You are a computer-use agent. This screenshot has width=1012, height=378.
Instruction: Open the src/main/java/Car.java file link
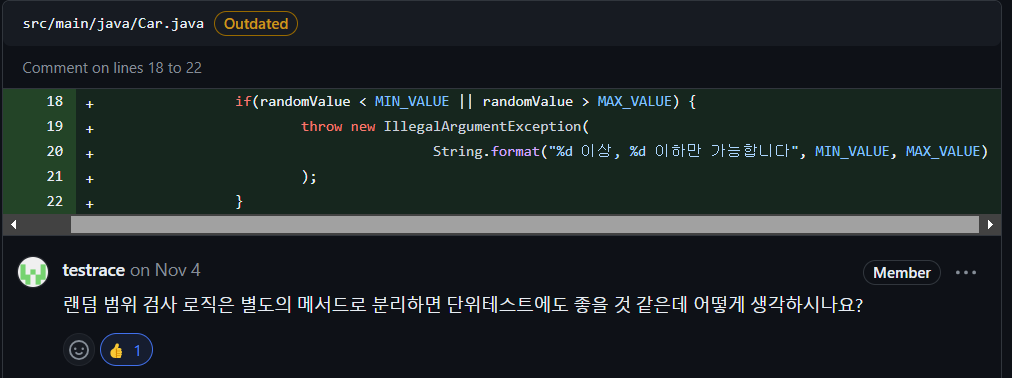(x=114, y=24)
